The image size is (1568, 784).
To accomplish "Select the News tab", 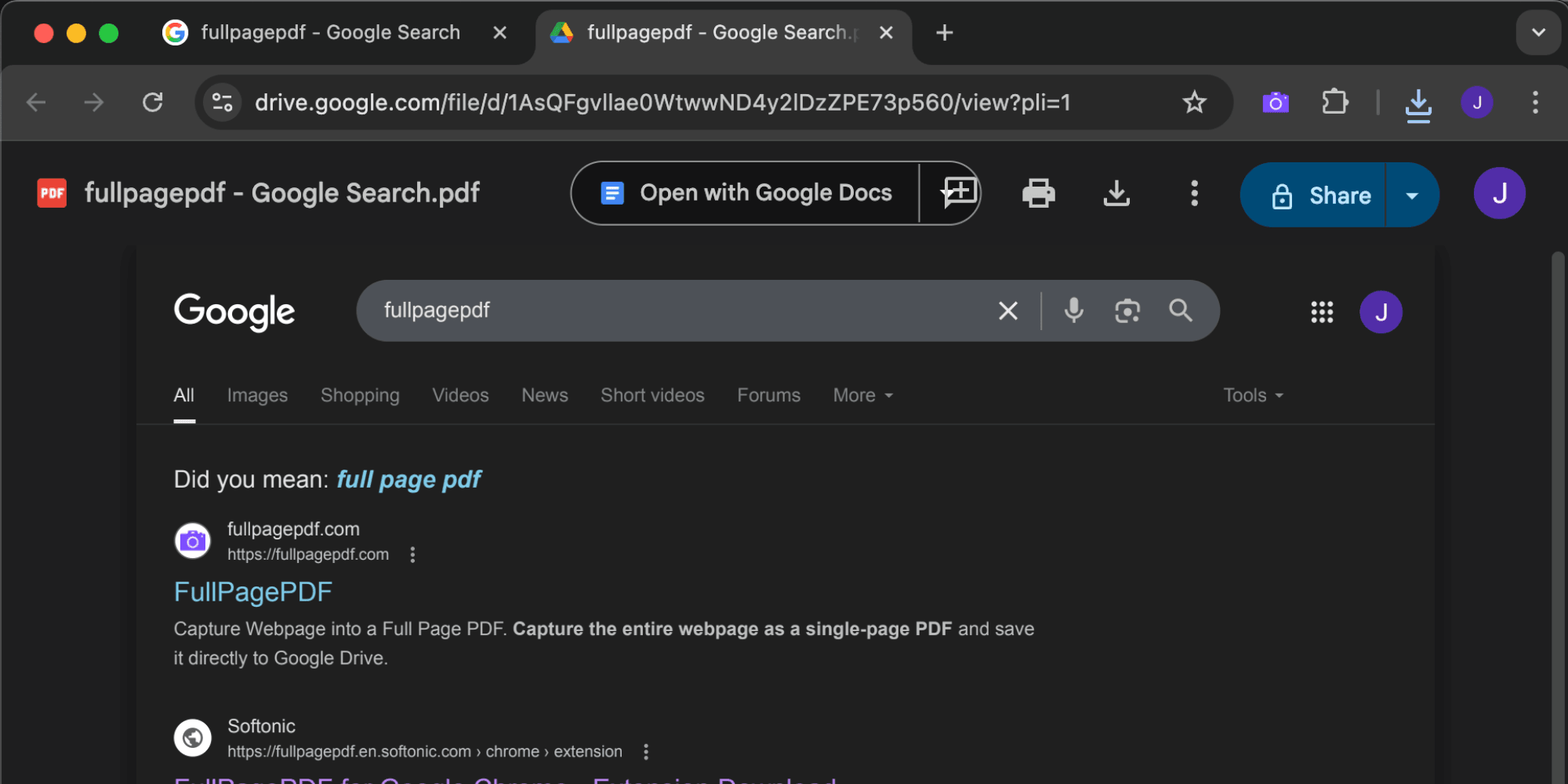I will (545, 395).
